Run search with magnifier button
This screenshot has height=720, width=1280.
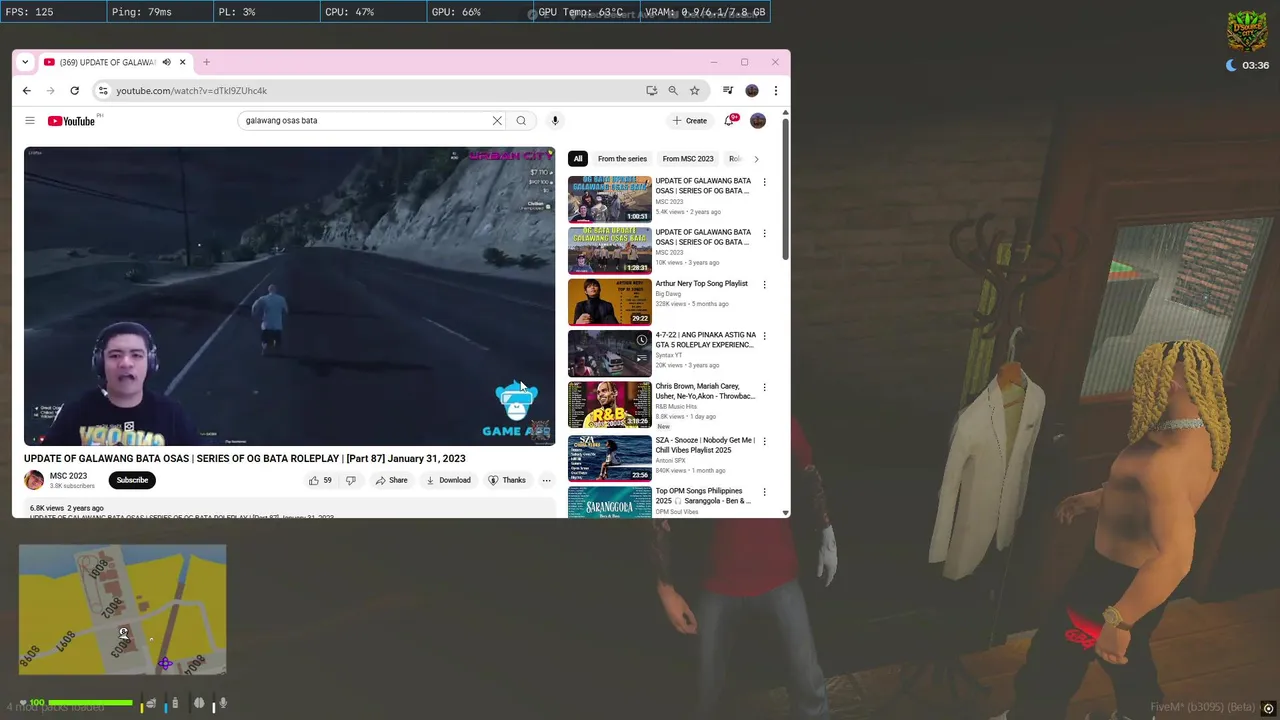[521, 121]
